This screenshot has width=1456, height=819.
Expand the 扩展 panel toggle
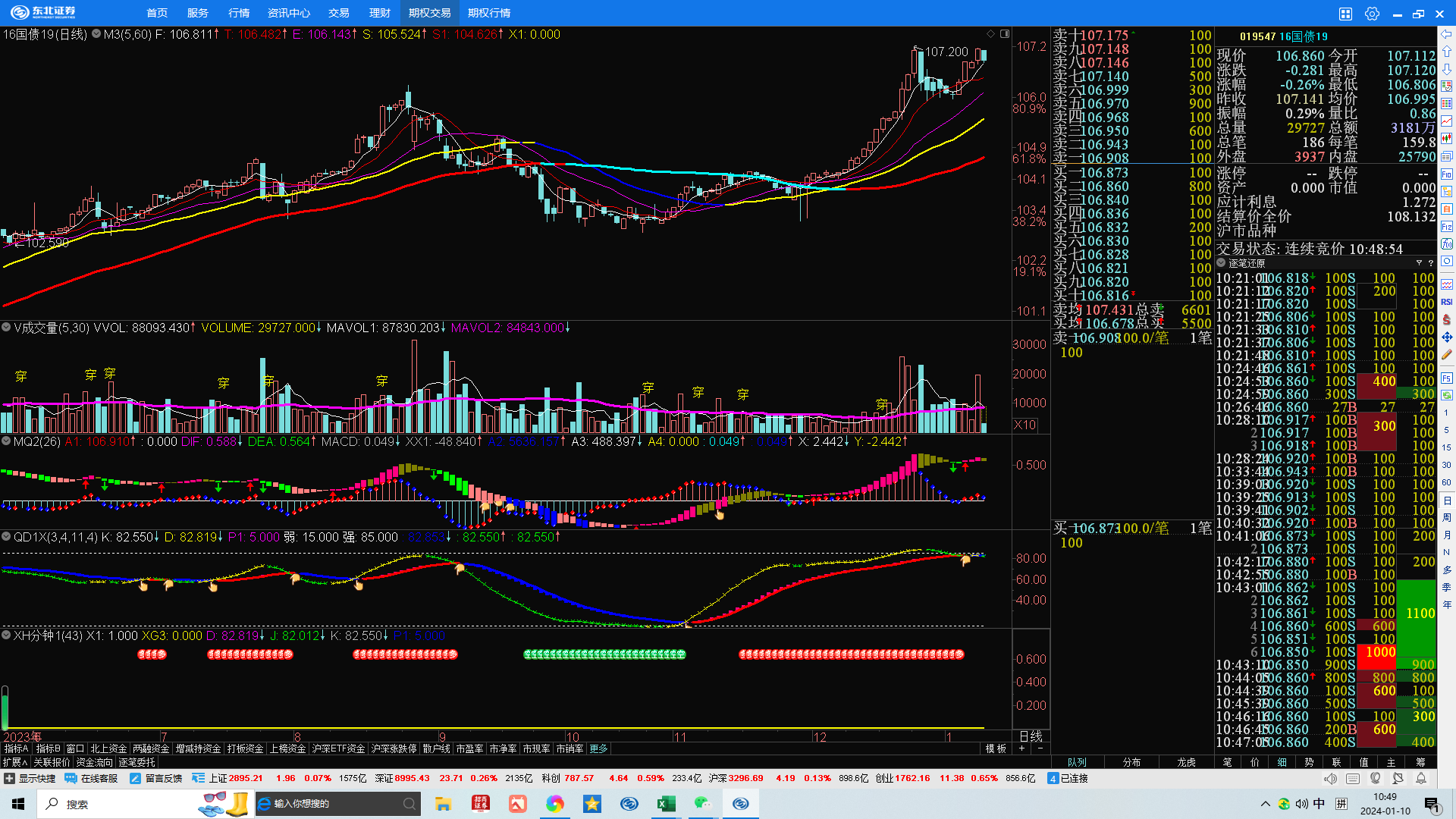pos(15,762)
